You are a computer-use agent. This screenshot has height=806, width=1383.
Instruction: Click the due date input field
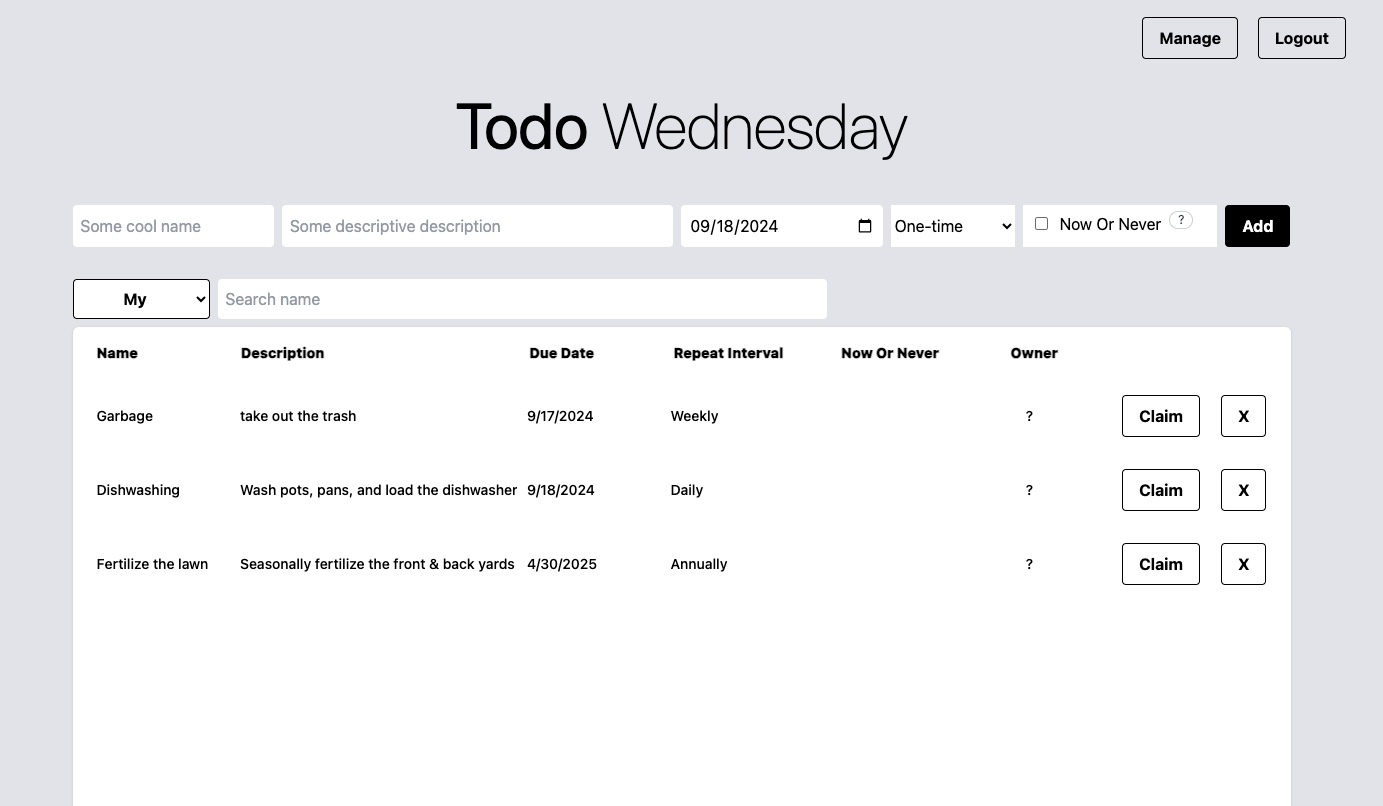pos(760,226)
